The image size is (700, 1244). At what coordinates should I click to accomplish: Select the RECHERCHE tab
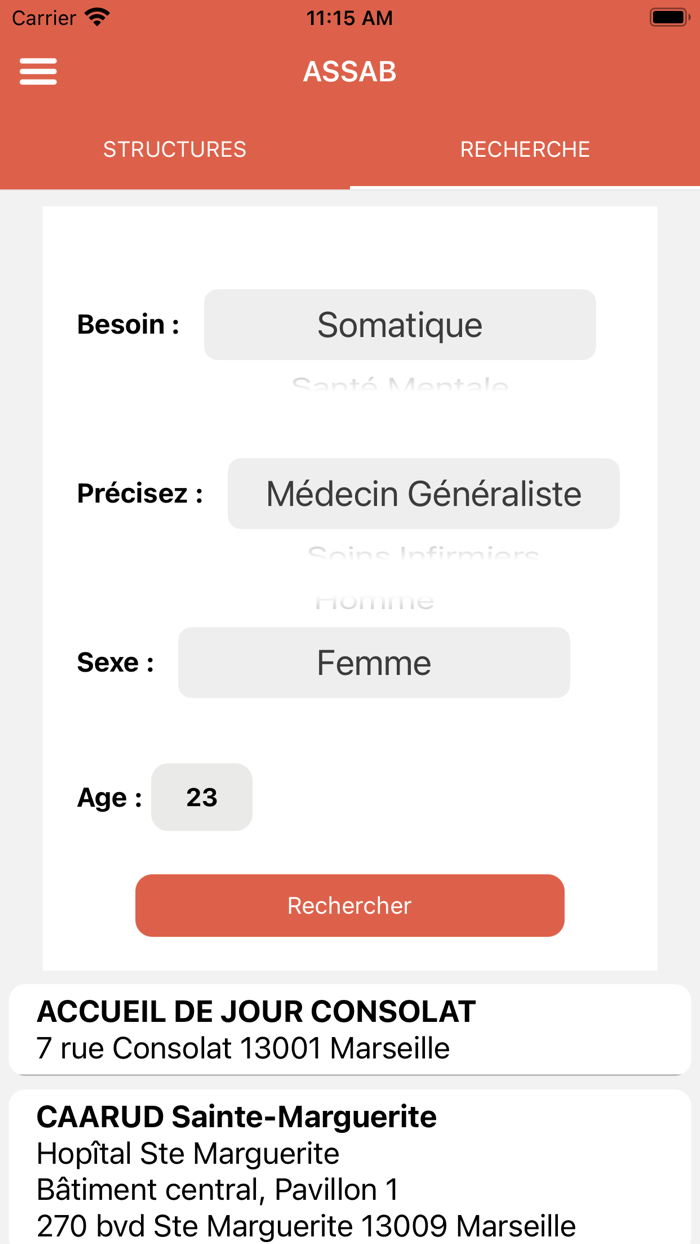pyautogui.click(x=525, y=150)
